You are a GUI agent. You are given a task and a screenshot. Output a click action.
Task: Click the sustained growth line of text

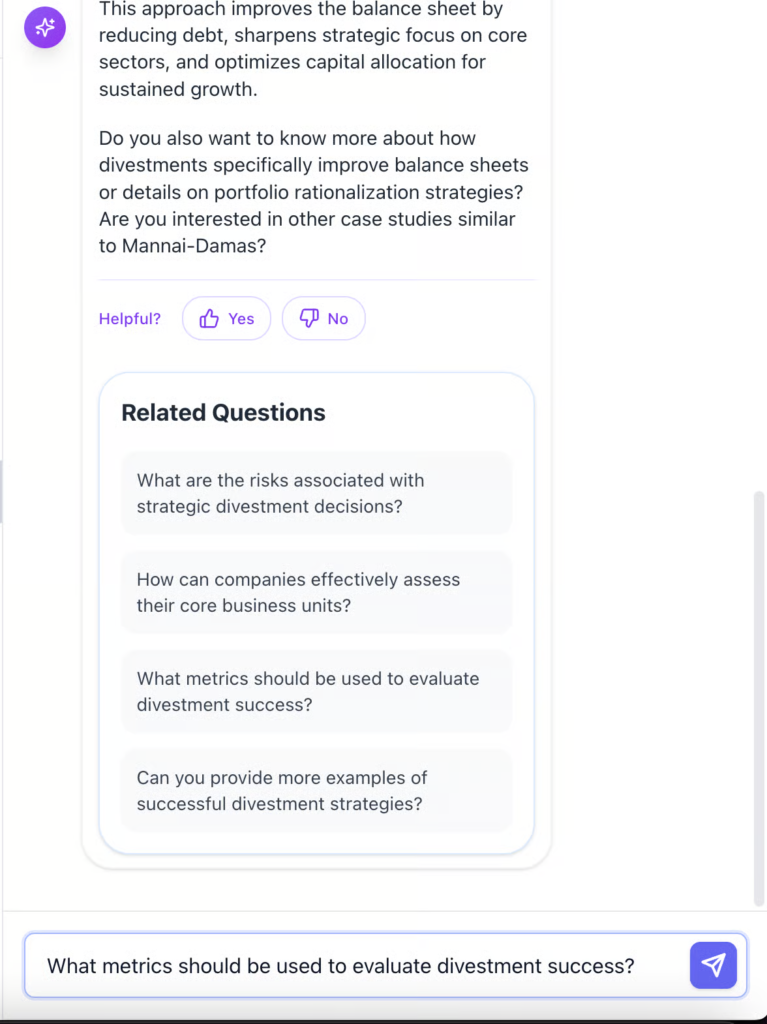pos(178,89)
